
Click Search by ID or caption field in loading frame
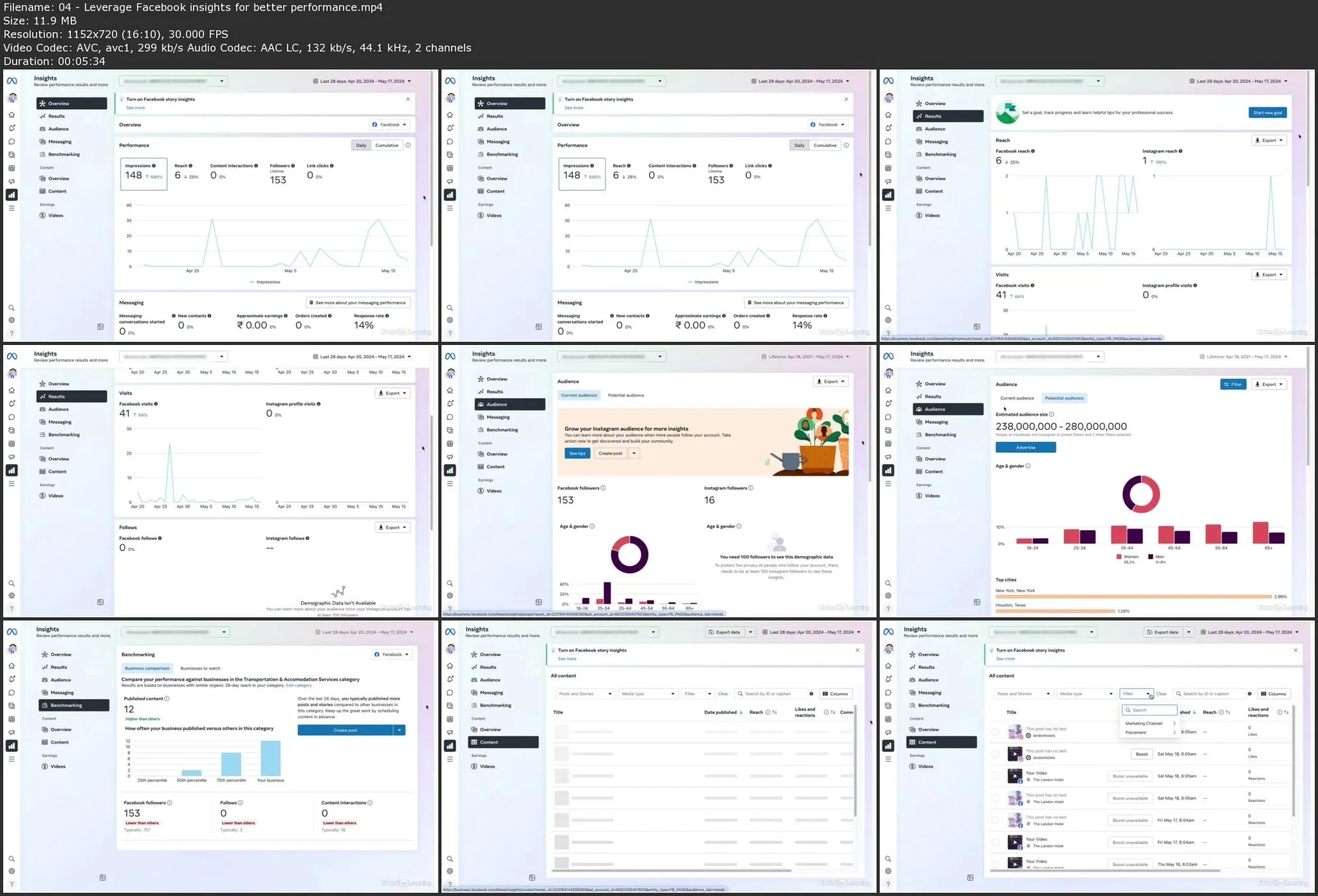click(770, 694)
